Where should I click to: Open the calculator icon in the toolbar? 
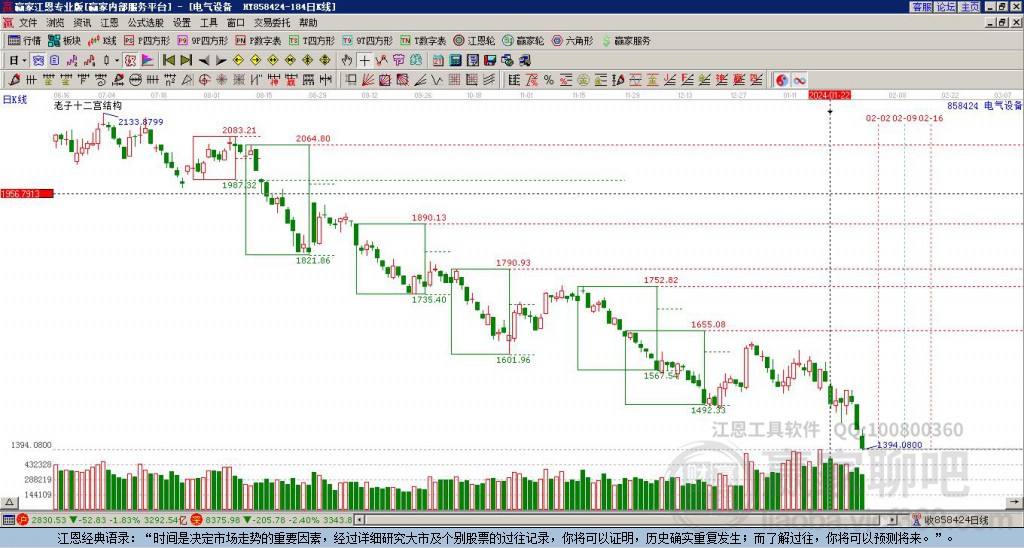[x=456, y=60]
